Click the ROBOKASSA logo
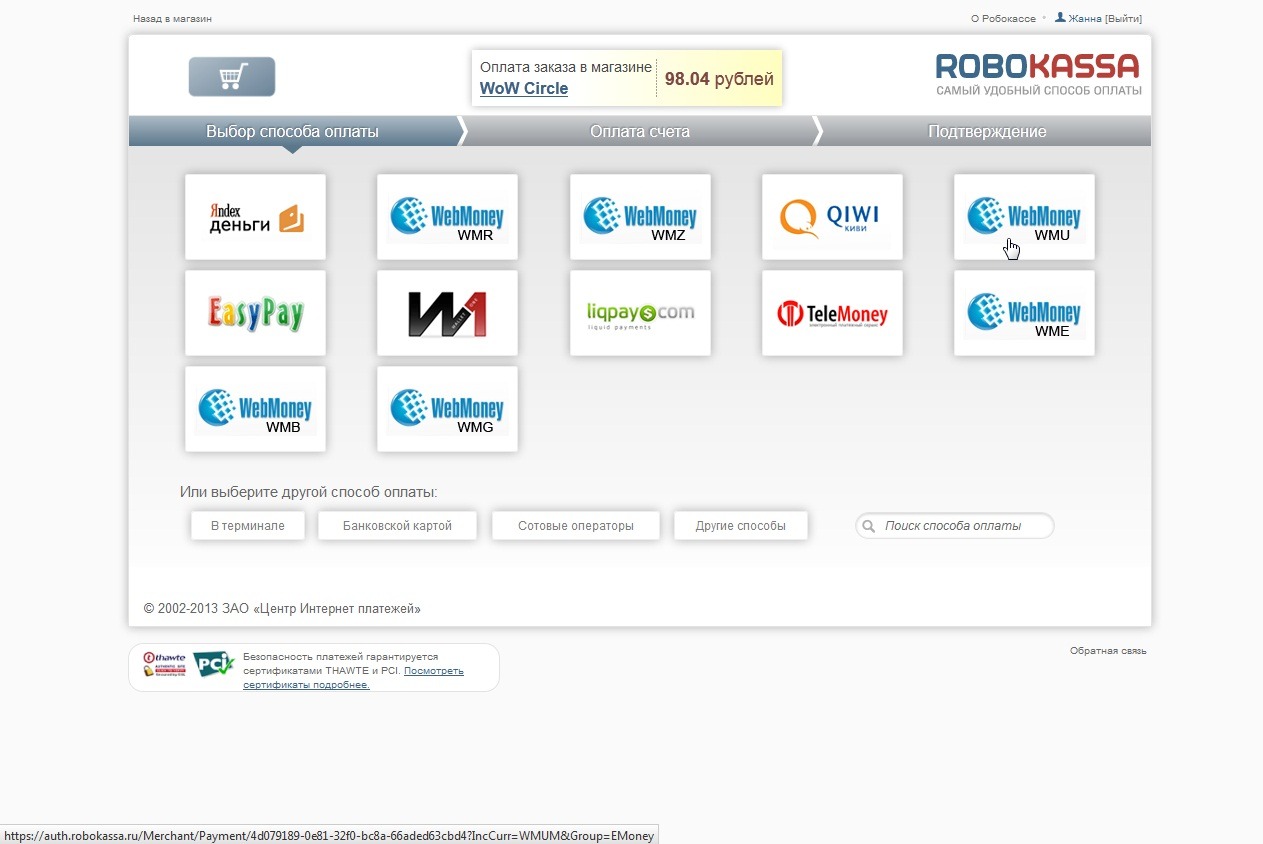Image resolution: width=1263 pixels, height=844 pixels. pos(1038,75)
